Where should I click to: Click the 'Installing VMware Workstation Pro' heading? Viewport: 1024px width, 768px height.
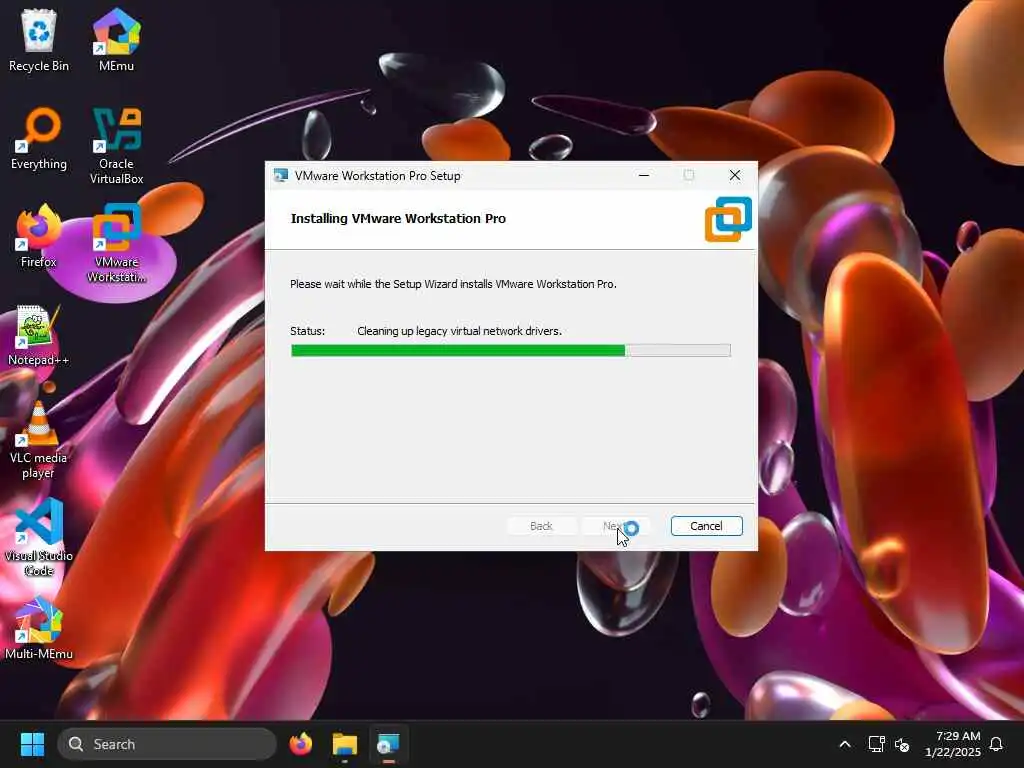(x=398, y=219)
